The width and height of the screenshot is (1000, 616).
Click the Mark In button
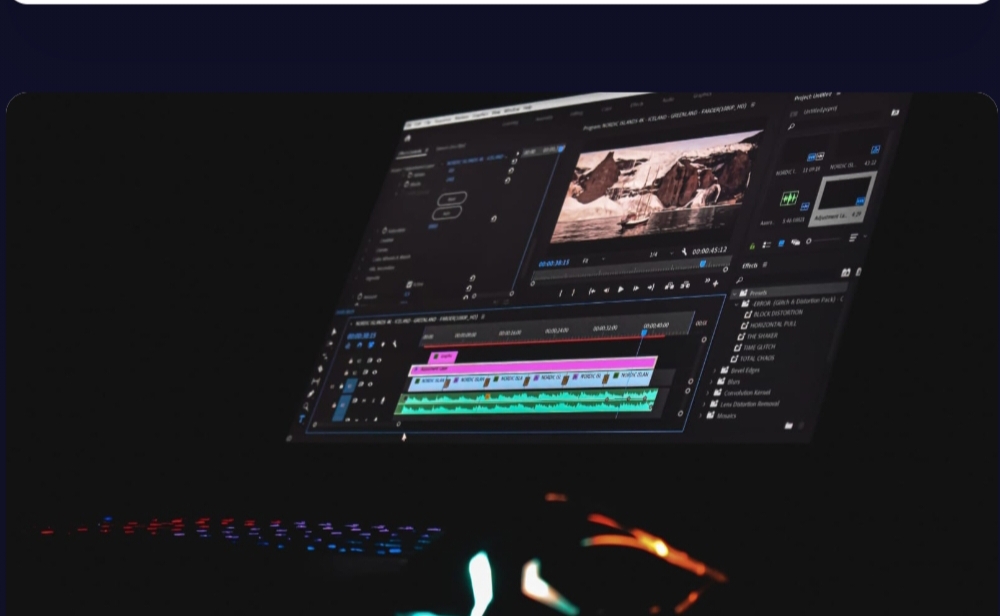[561, 293]
